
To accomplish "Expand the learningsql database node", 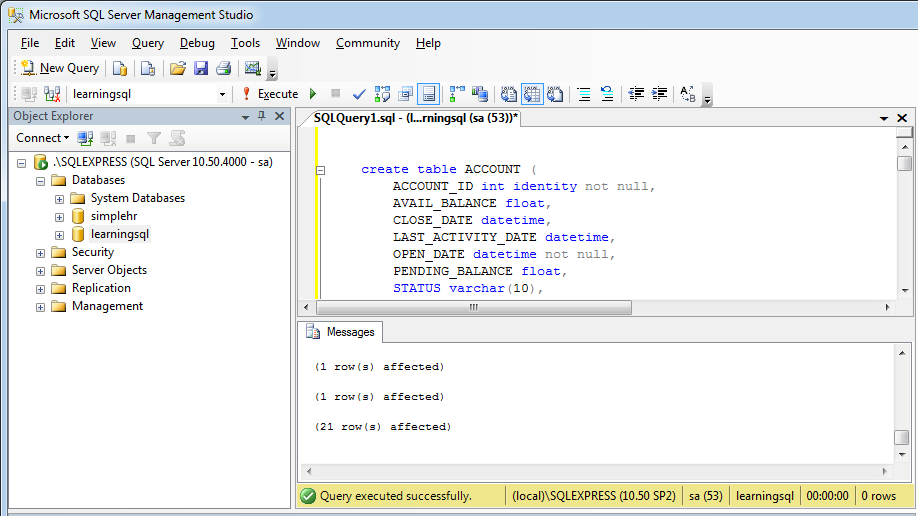I will click(x=59, y=235).
